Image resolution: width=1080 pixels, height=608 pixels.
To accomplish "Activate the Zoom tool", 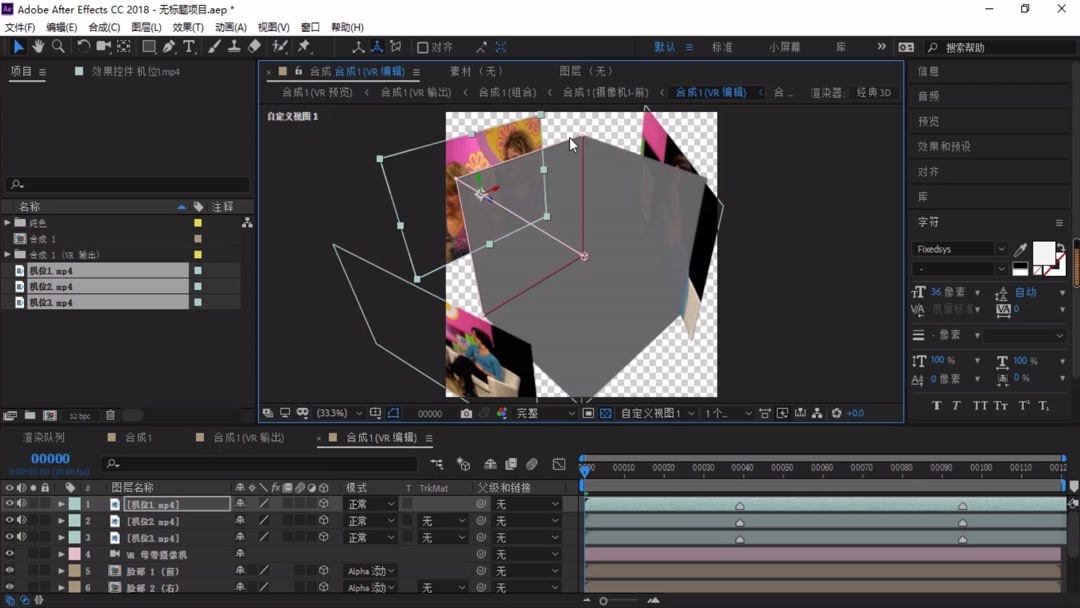I will pyautogui.click(x=60, y=47).
